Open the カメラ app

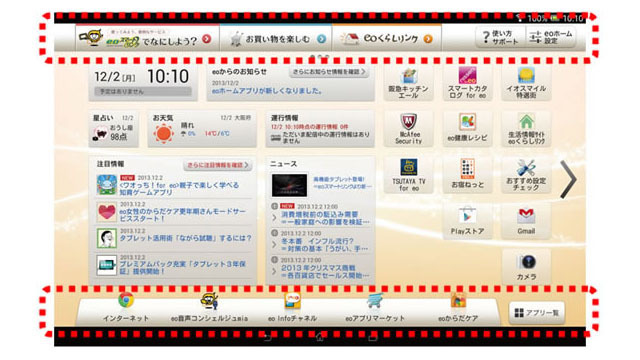[x=526, y=267]
